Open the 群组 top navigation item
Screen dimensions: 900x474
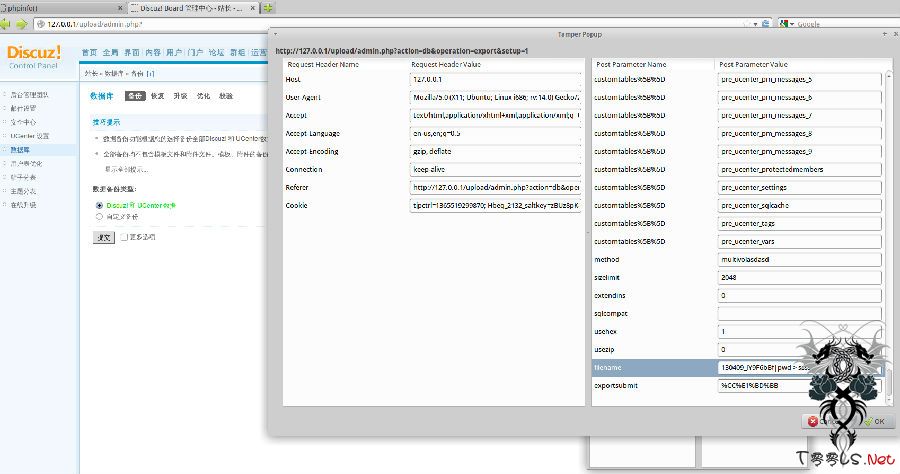238,52
